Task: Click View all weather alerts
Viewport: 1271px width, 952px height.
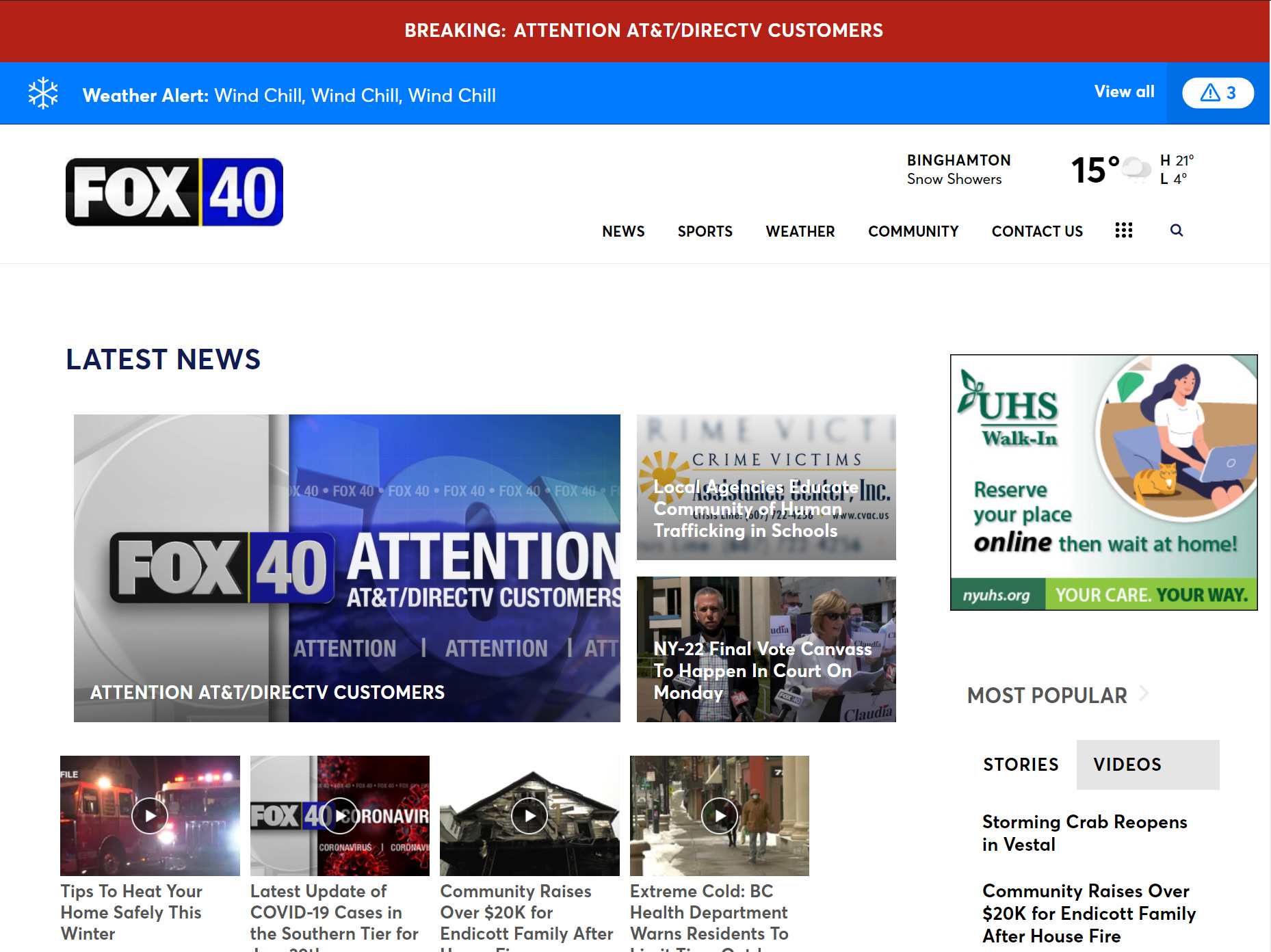Action: (x=1124, y=92)
